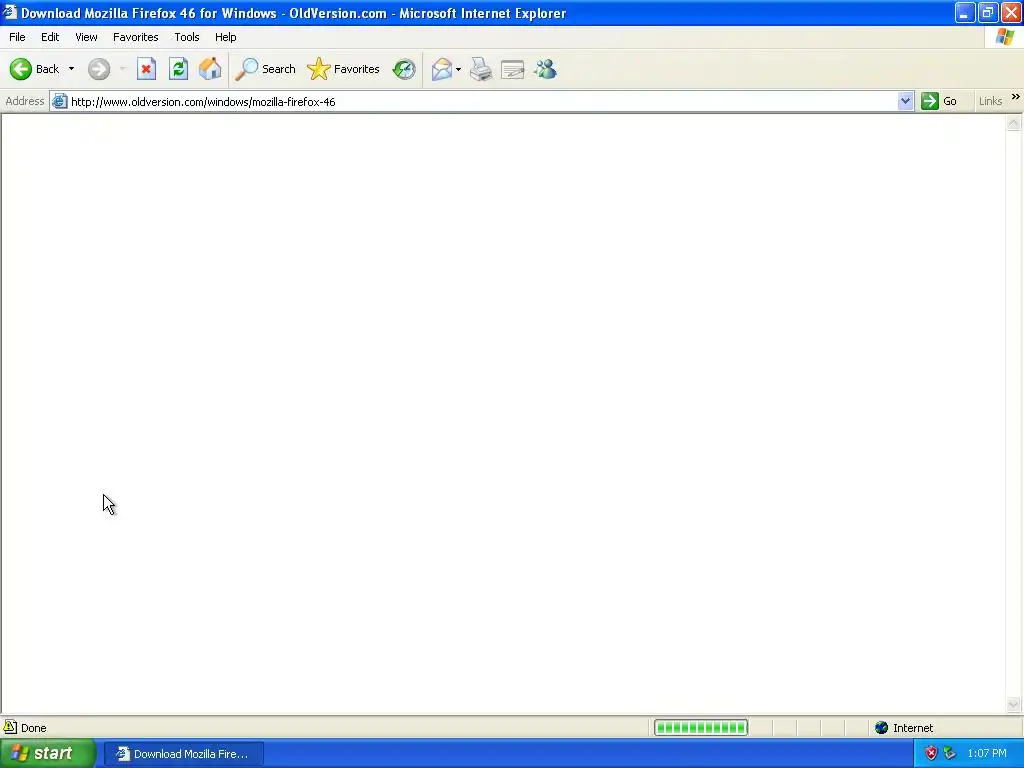Stop page loading with red X icon
Screen dimensions: 1024x768
coord(146,69)
